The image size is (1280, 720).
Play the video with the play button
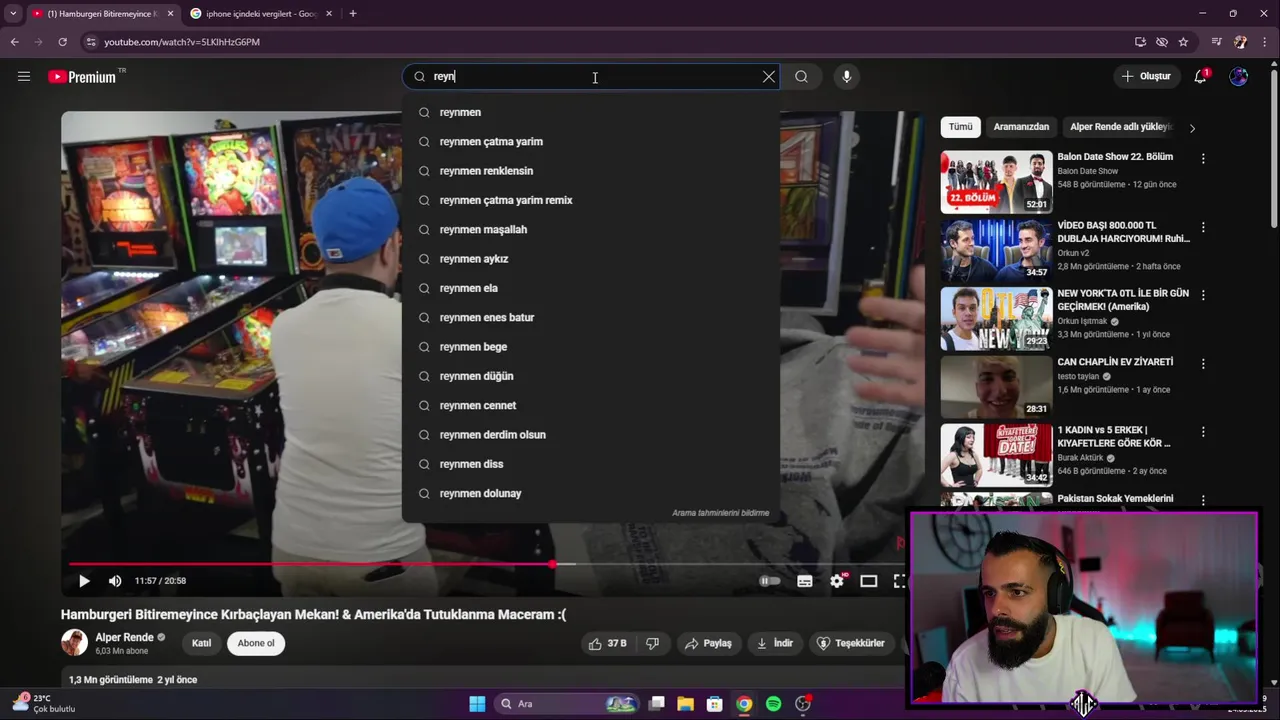[x=84, y=581]
